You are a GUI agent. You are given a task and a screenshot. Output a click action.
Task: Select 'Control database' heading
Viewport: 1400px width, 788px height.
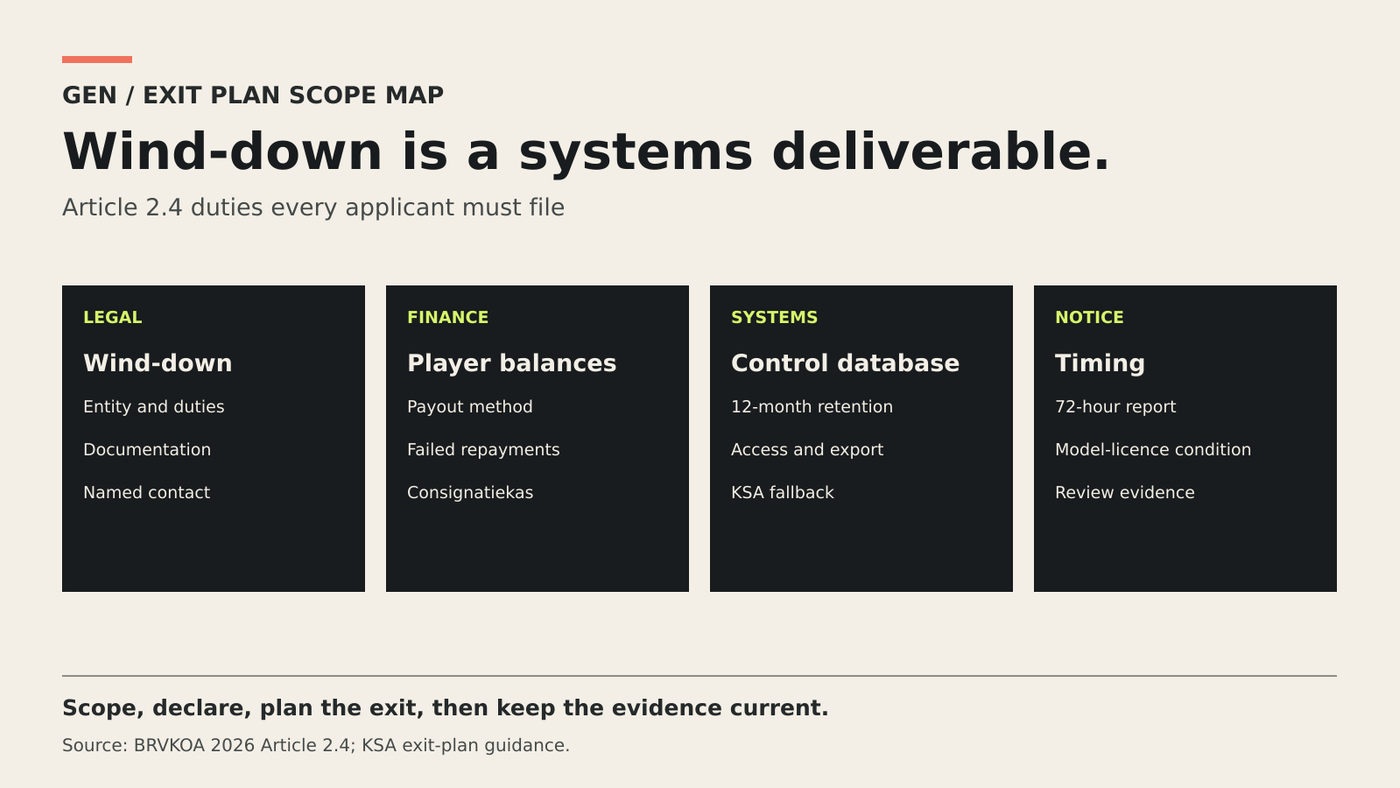845,363
